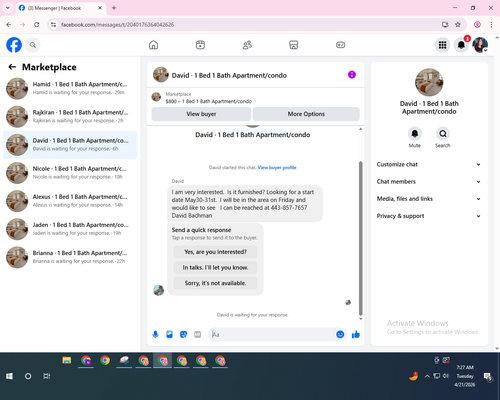Click the back arrow beside Marketplace
The height and width of the screenshot is (400, 500).
point(12,67)
